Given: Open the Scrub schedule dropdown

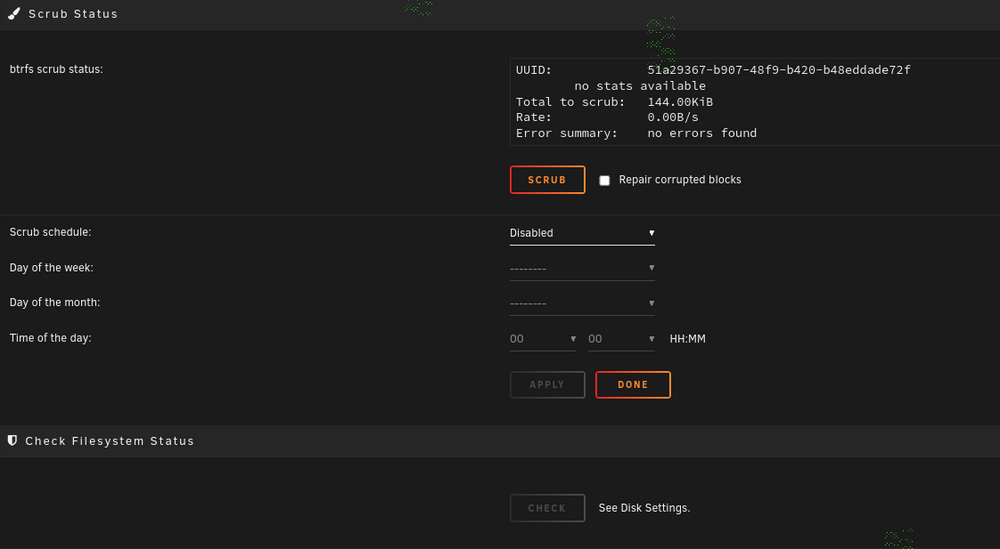Looking at the screenshot, I should 582,233.
